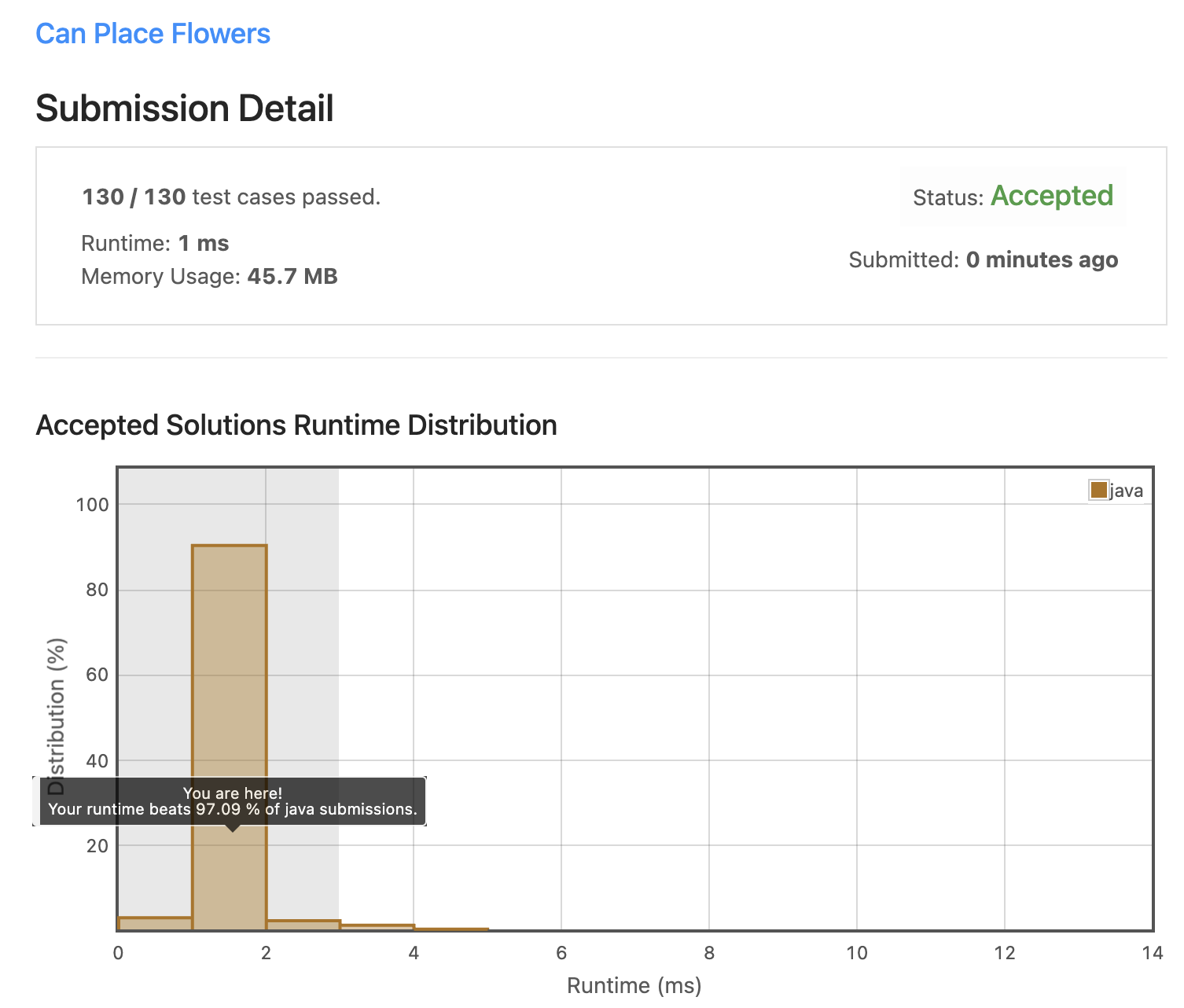The height and width of the screenshot is (1008, 1184).
Task: Open the Can Place Flowers problem link
Action: pyautogui.click(x=153, y=34)
